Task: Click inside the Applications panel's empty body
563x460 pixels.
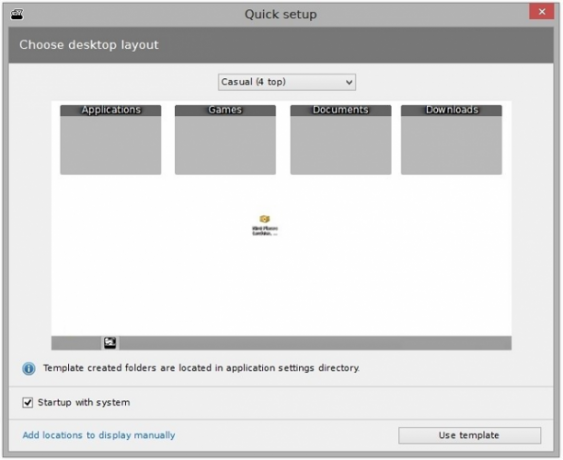Action: click(111, 145)
